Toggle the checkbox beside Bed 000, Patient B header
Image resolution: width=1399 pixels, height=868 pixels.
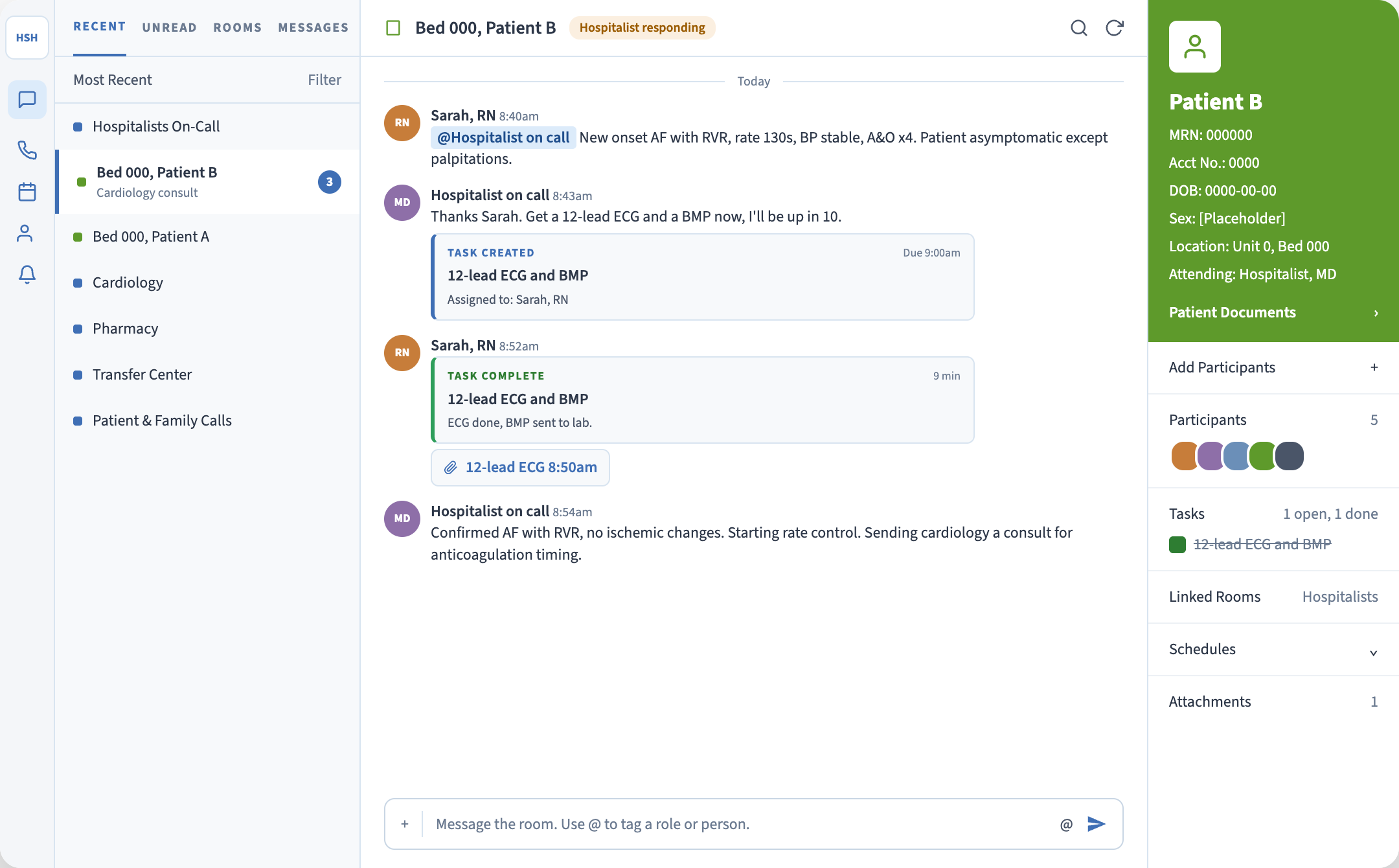click(x=393, y=28)
